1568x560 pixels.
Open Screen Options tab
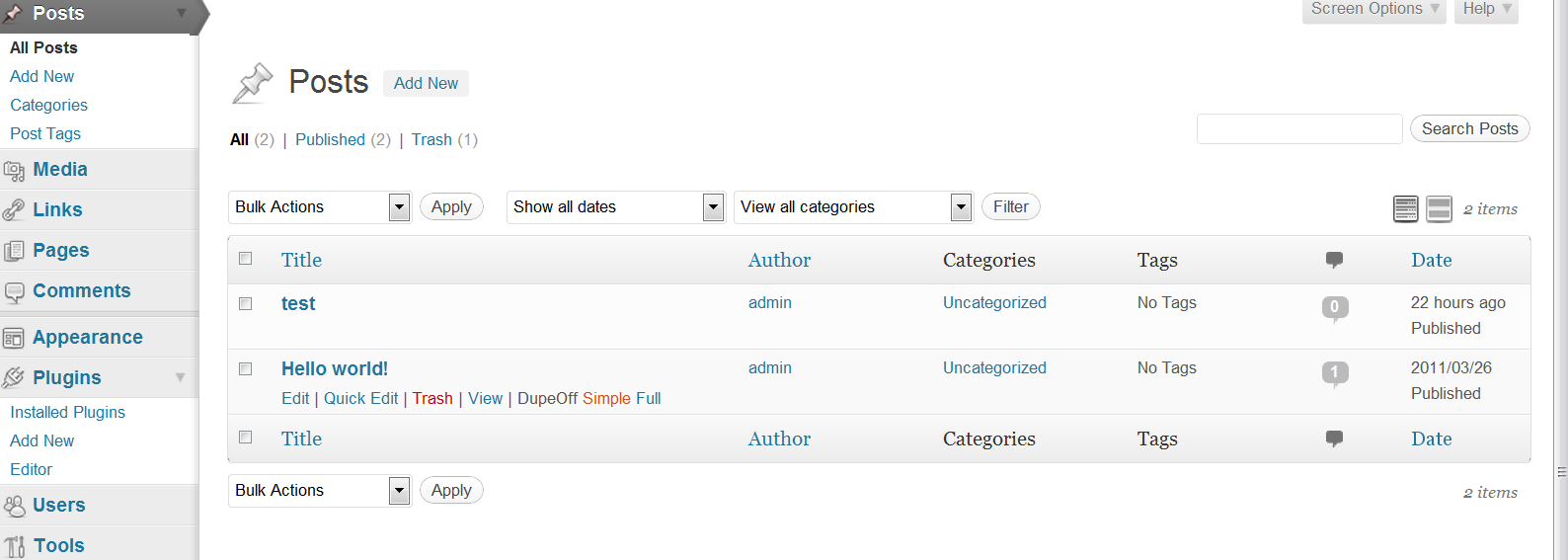pos(1373,10)
